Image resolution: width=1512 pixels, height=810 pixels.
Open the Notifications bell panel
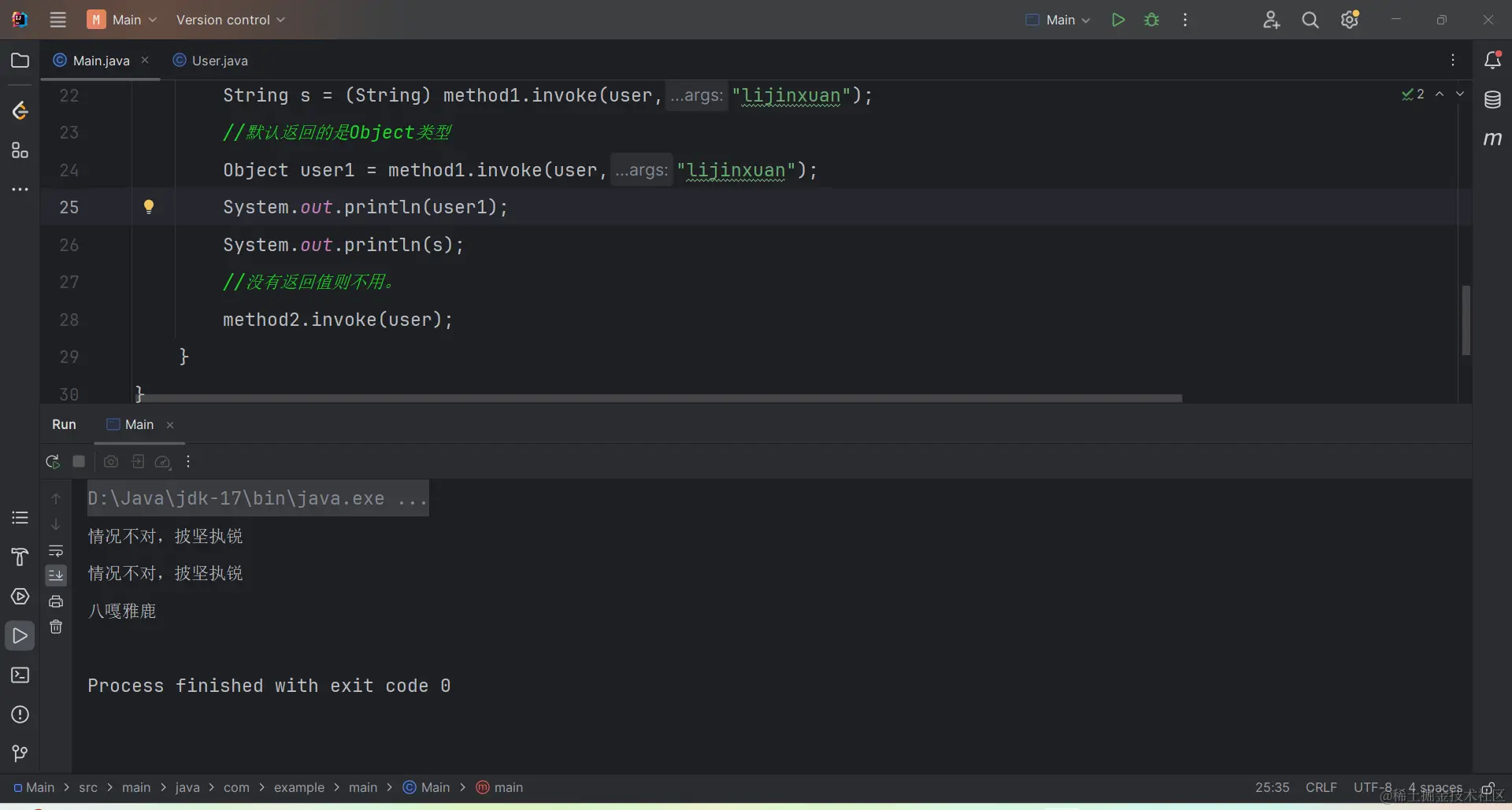point(1492,60)
